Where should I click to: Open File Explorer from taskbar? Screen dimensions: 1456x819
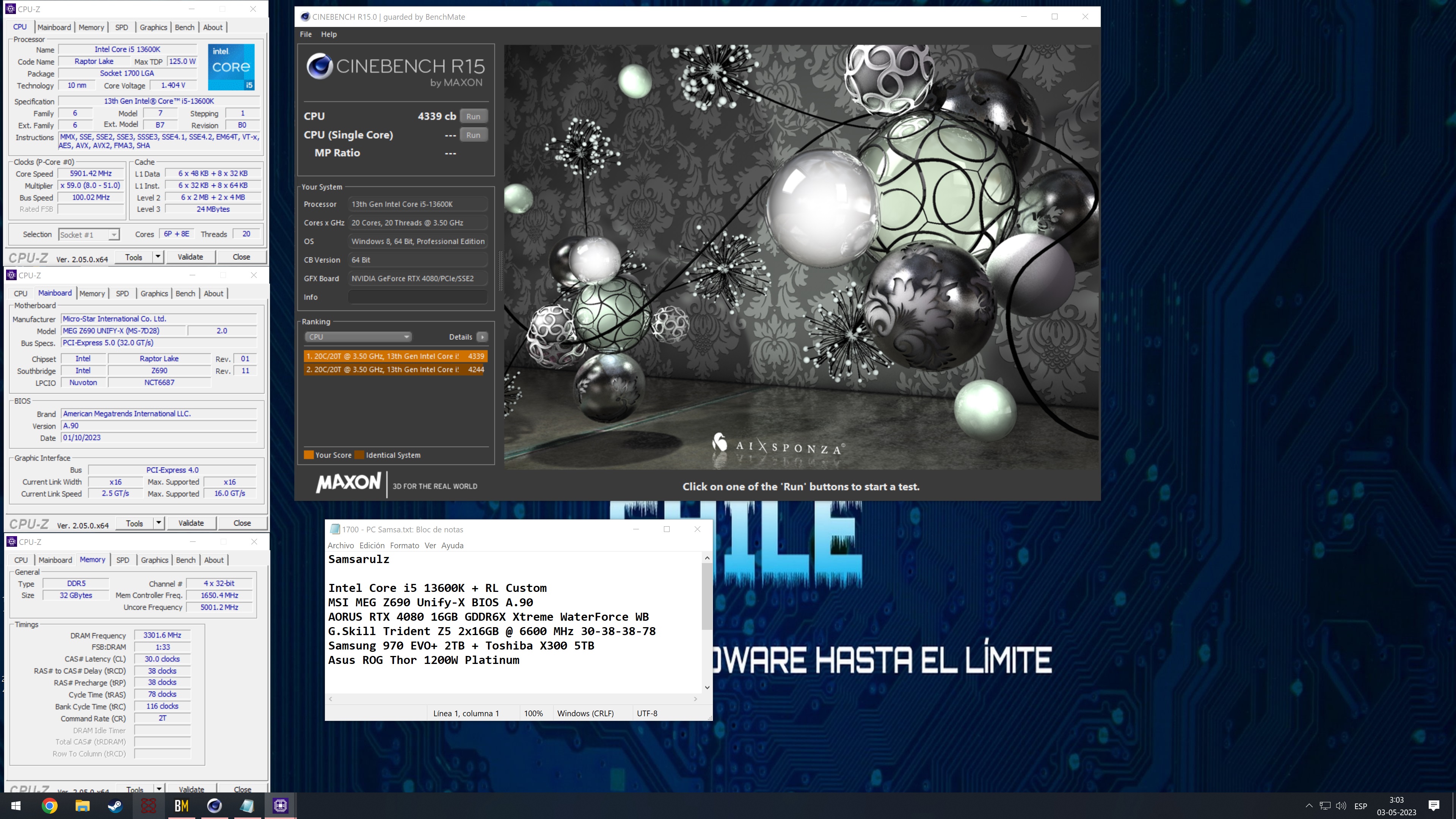pyautogui.click(x=83, y=805)
